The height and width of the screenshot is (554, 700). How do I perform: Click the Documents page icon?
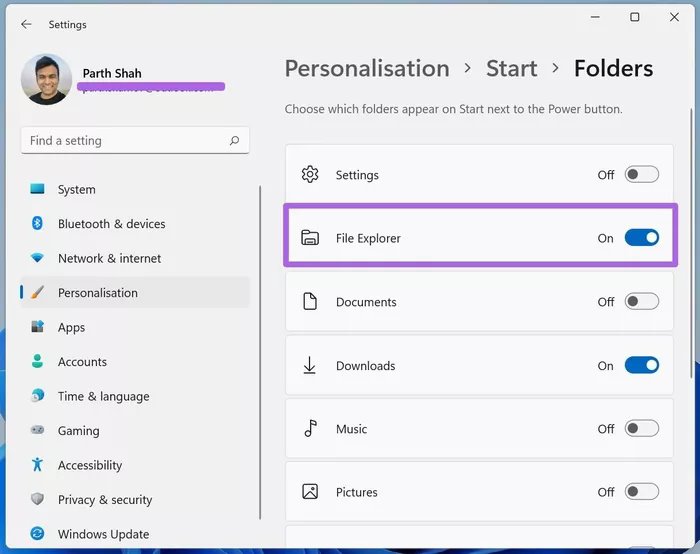point(310,301)
